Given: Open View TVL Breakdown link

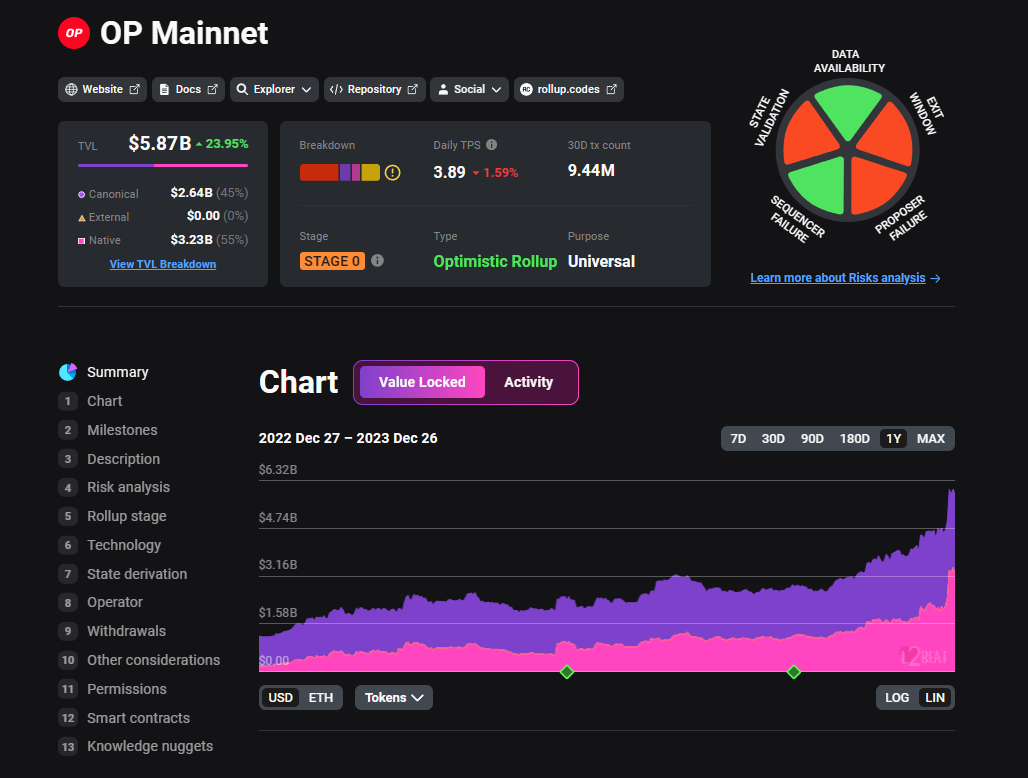Looking at the screenshot, I should (163, 264).
